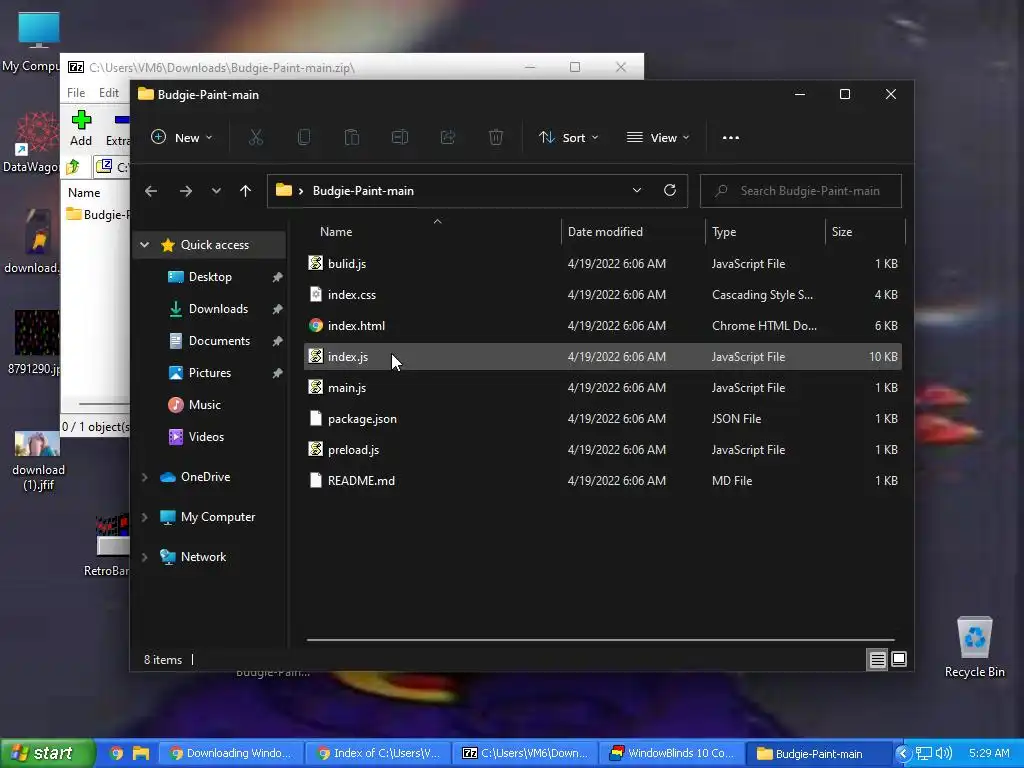This screenshot has width=1024, height=768.
Task: Select the index.css file icon
Action: 315,295
